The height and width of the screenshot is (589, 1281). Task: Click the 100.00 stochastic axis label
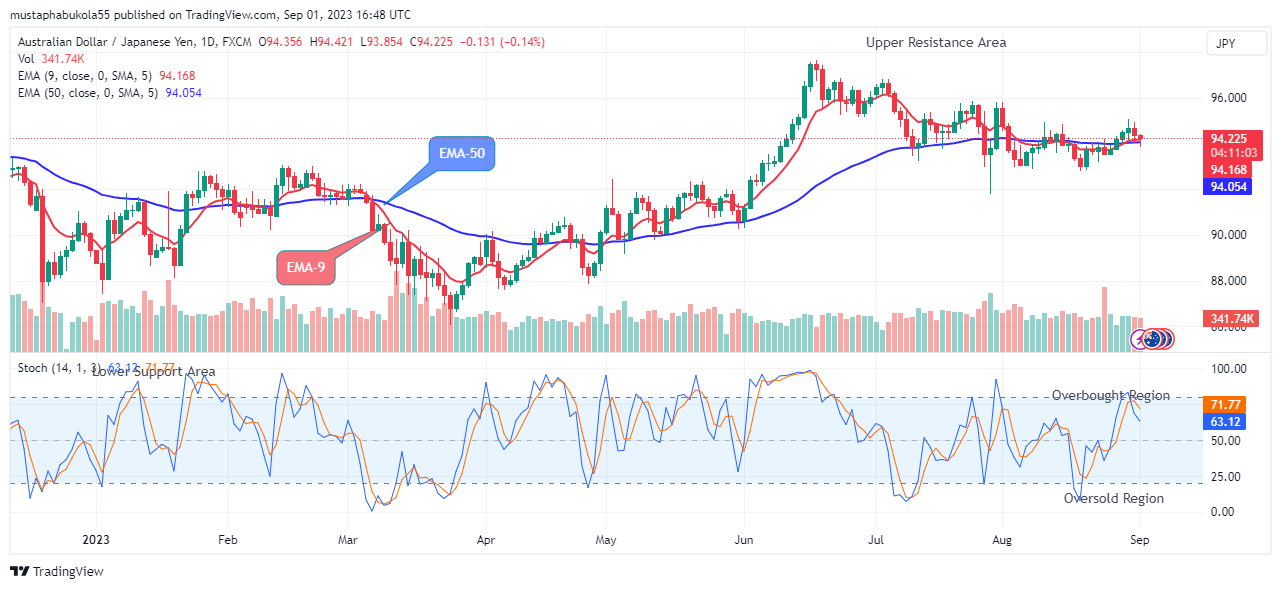pyautogui.click(x=1228, y=369)
